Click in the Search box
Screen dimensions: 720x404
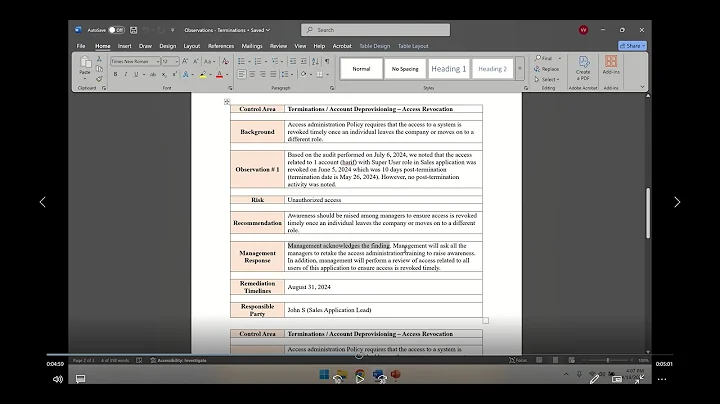[x=376, y=30]
